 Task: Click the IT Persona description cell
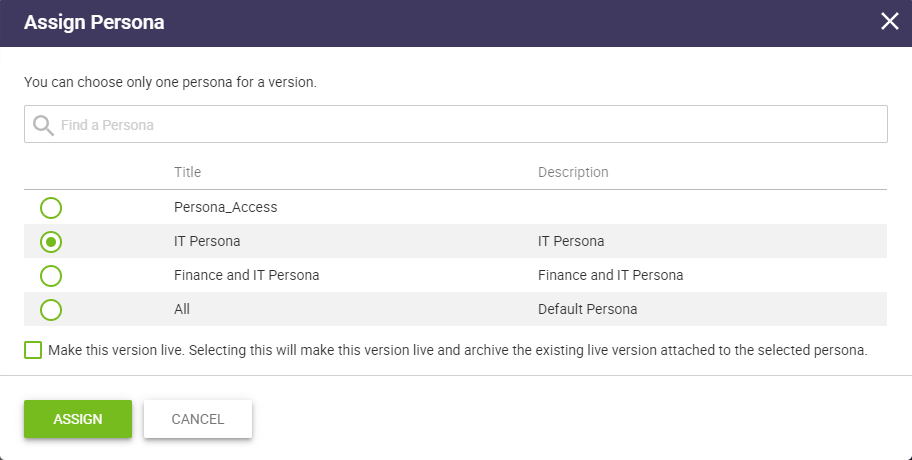point(571,242)
